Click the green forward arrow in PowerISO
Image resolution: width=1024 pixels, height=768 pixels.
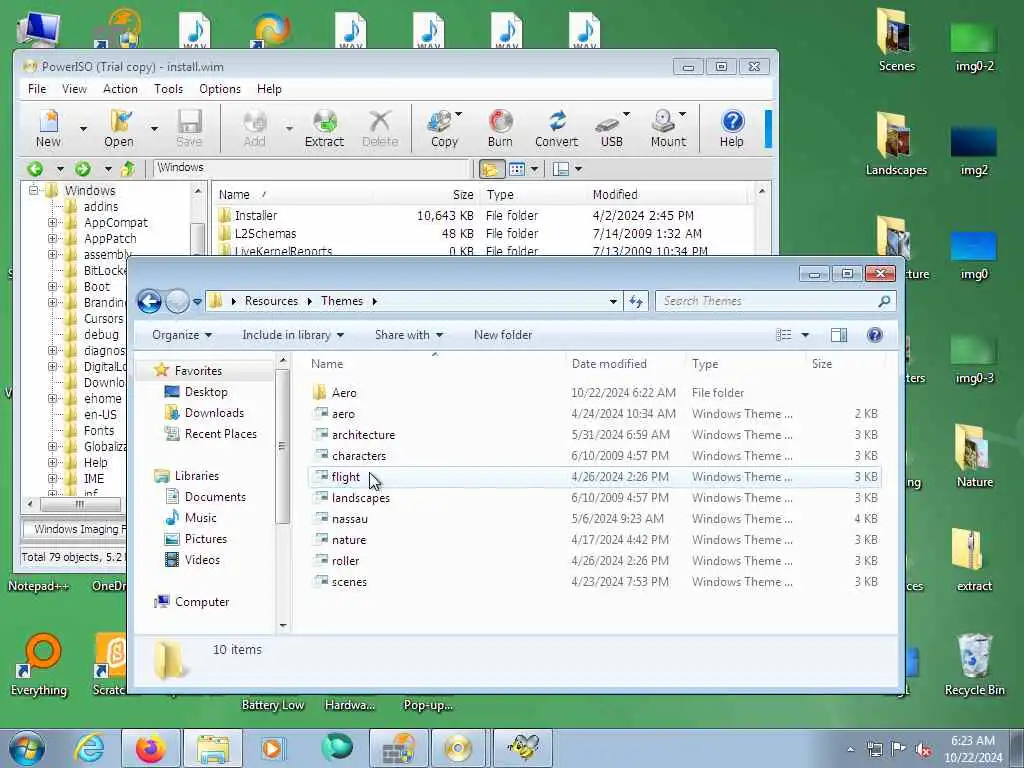83,169
